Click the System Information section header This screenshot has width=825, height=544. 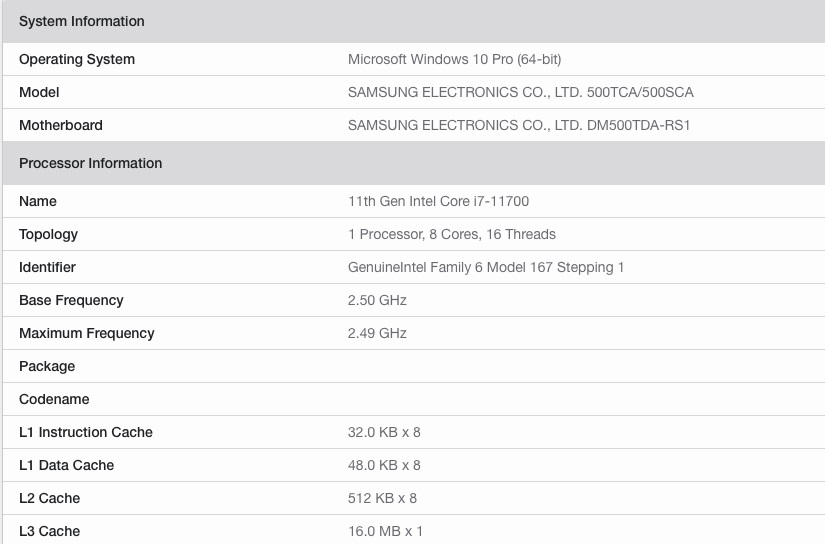click(x=82, y=21)
